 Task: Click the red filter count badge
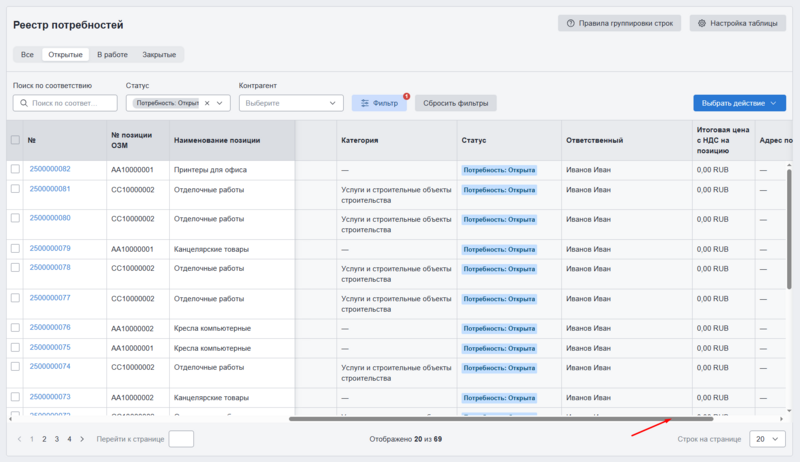[x=407, y=96]
